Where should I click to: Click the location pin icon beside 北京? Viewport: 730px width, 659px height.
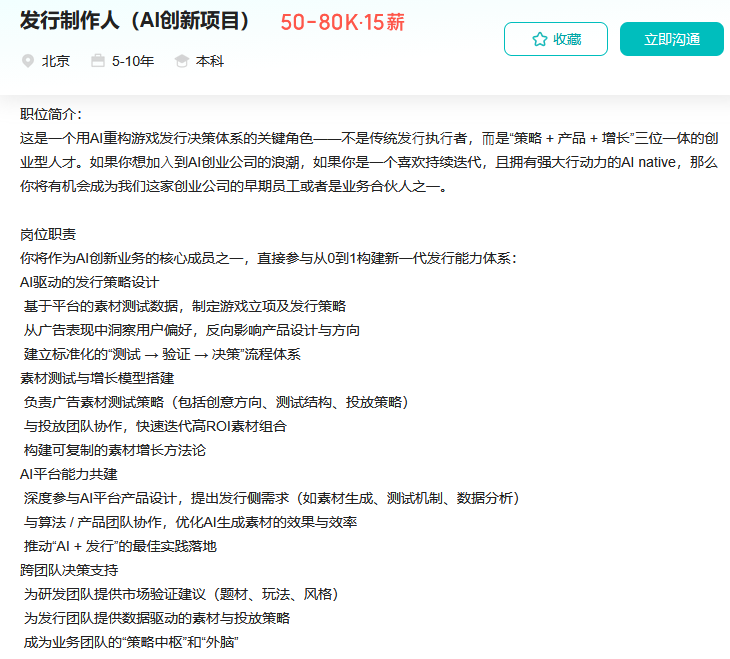[x=28, y=61]
